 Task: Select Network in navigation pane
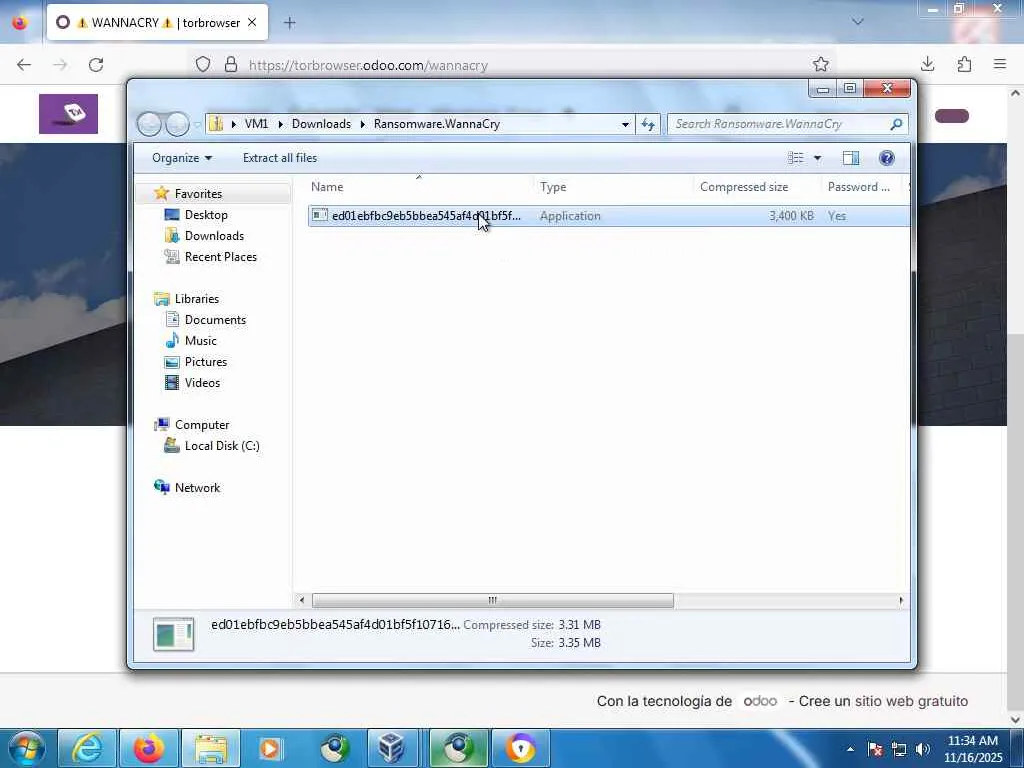(197, 488)
